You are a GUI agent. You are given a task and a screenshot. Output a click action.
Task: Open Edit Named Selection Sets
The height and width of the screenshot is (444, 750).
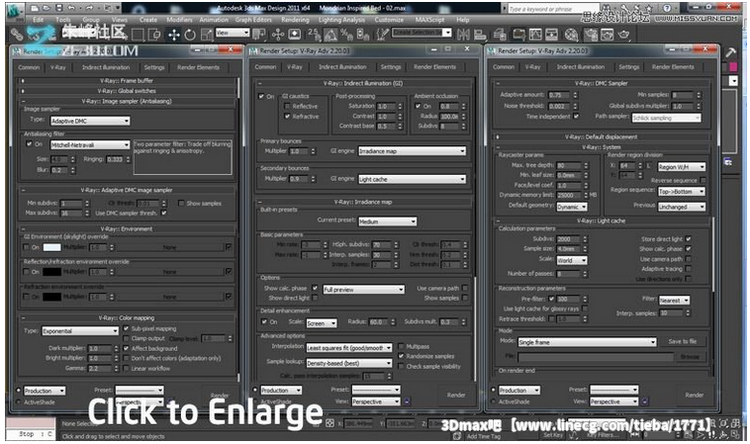(382, 34)
